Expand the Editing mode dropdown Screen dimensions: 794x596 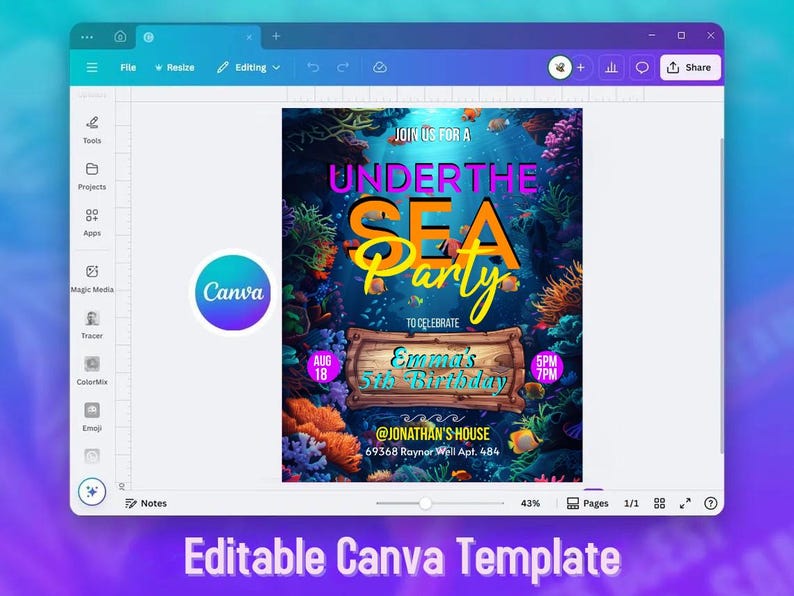click(x=249, y=67)
